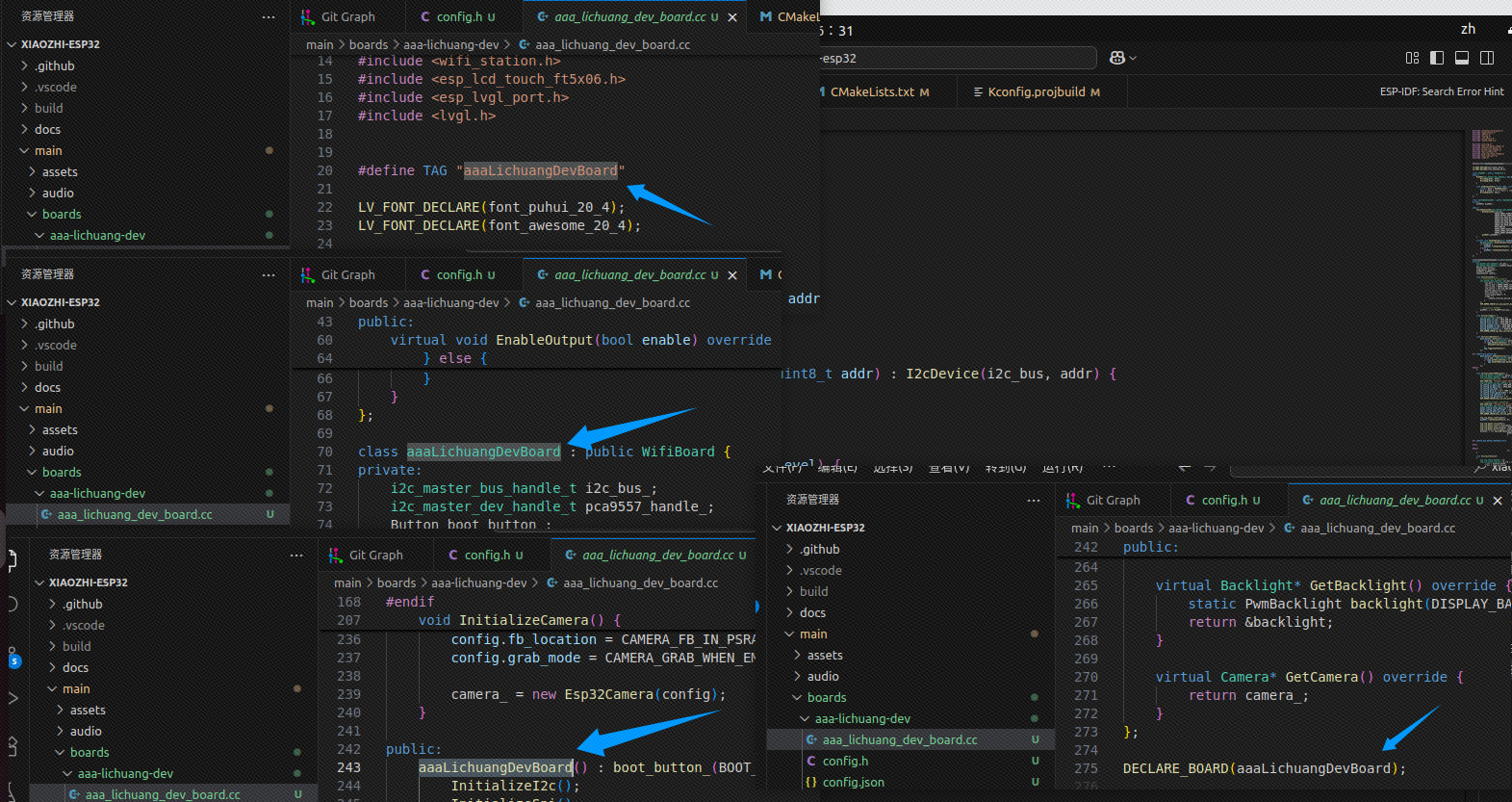
Task: Open explorer more actions in 'class aaaLichuangDevBoard' pane
Action: point(269,275)
